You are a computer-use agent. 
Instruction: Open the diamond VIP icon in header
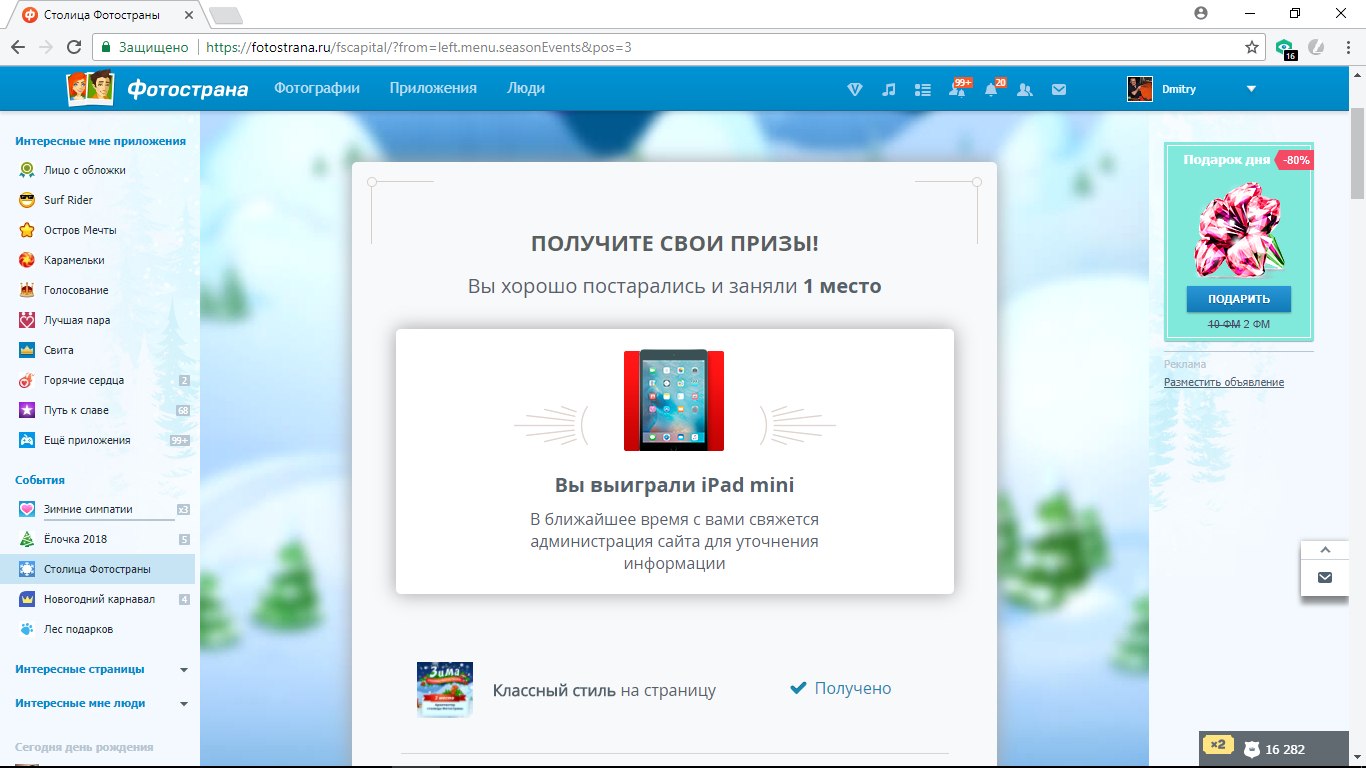pyautogui.click(x=855, y=89)
